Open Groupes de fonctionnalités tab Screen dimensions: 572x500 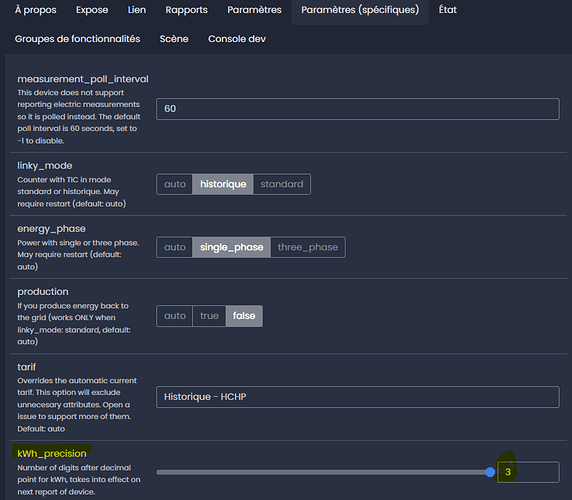77,39
